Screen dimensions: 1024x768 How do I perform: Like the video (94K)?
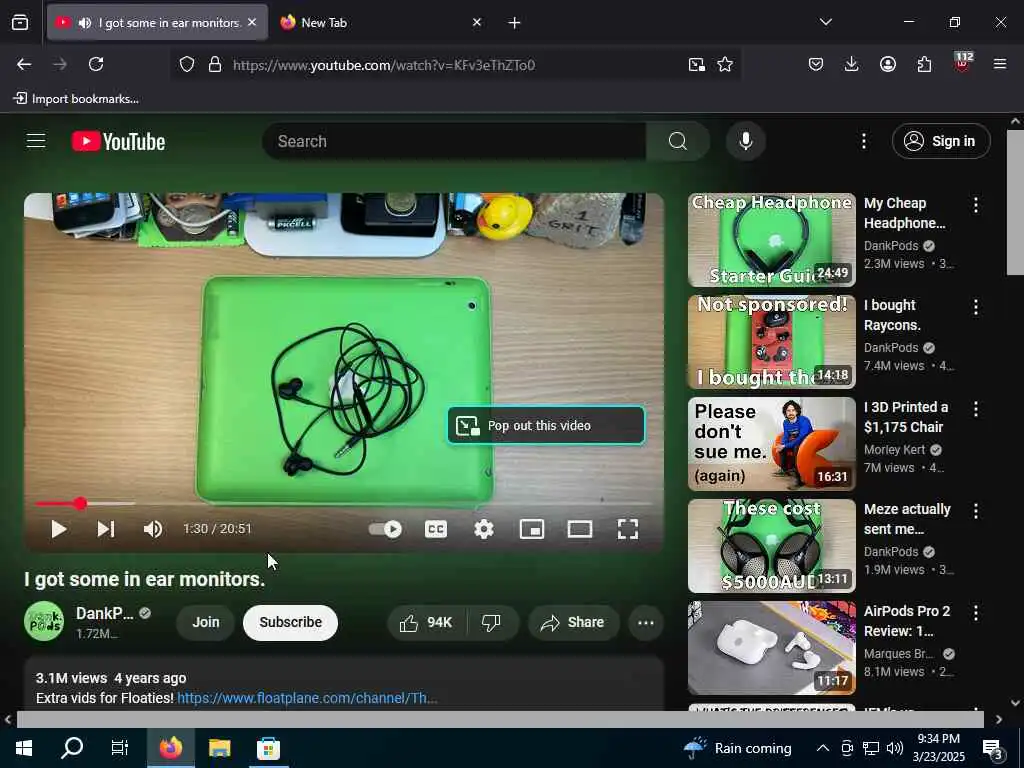point(427,622)
